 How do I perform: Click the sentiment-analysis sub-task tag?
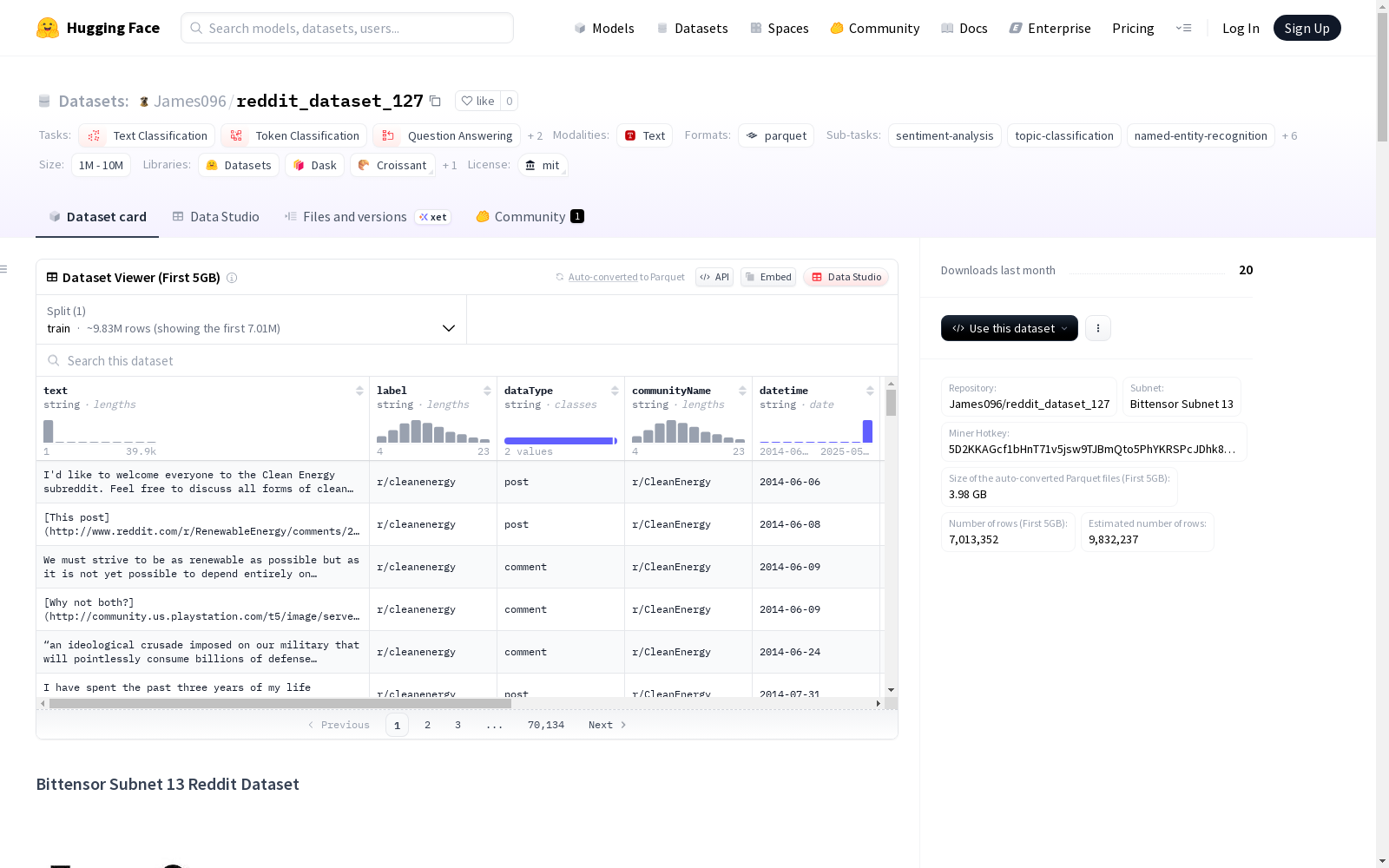pos(945,135)
